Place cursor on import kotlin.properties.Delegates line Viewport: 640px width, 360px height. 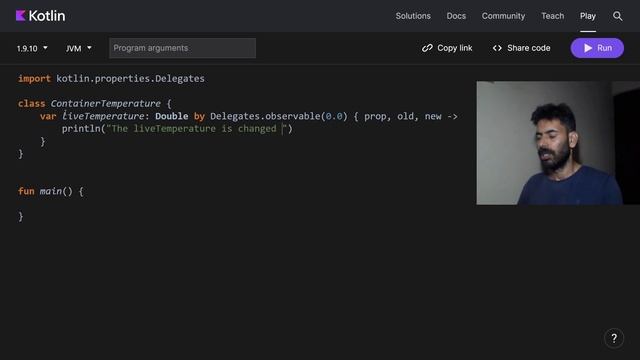tap(111, 78)
